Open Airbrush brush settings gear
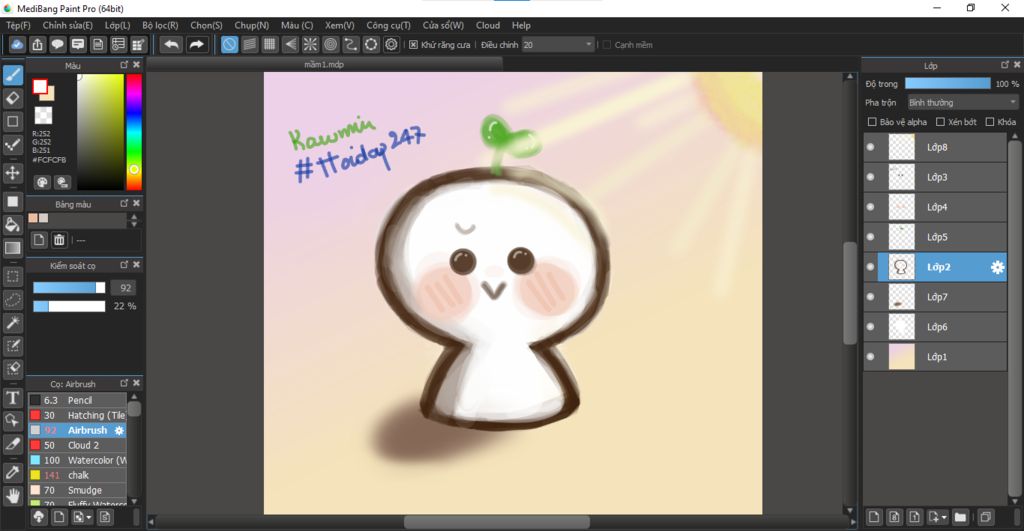This screenshot has width=1024, height=531. click(119, 430)
